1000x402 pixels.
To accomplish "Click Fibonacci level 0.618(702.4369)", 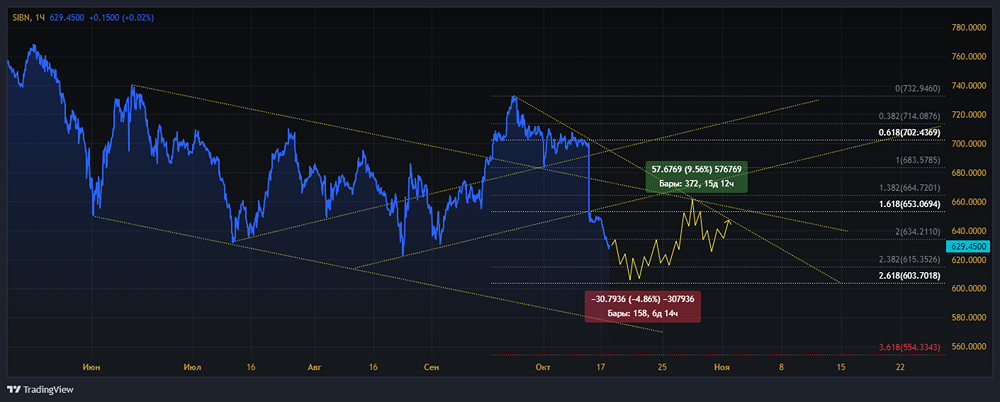I will point(911,132).
